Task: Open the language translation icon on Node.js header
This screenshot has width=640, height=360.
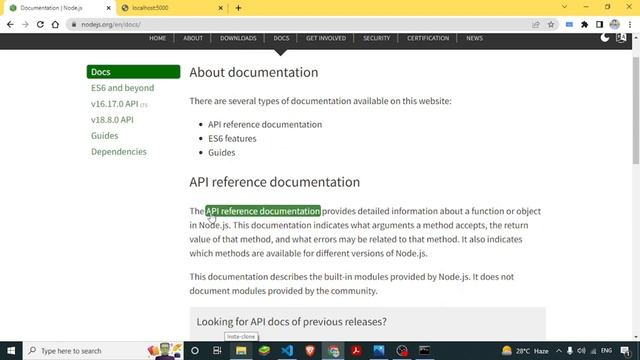Action: point(621,38)
